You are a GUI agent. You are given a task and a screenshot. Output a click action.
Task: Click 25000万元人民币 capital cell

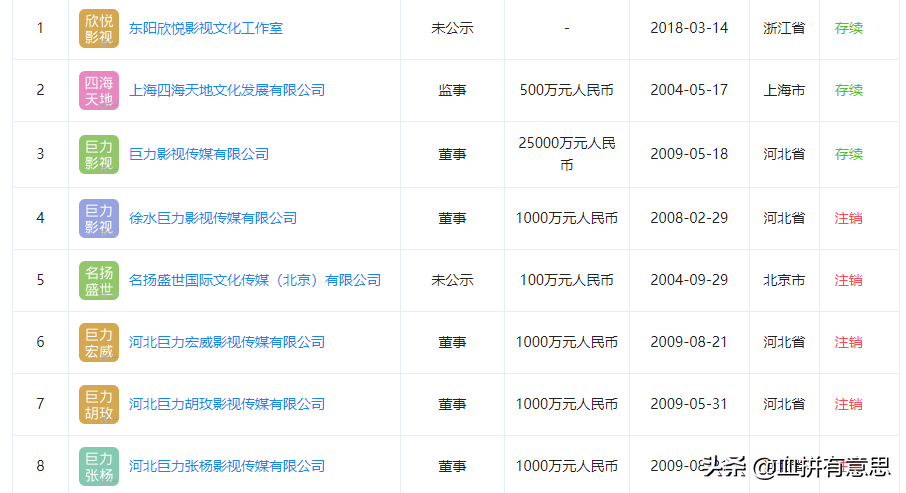[x=566, y=154]
